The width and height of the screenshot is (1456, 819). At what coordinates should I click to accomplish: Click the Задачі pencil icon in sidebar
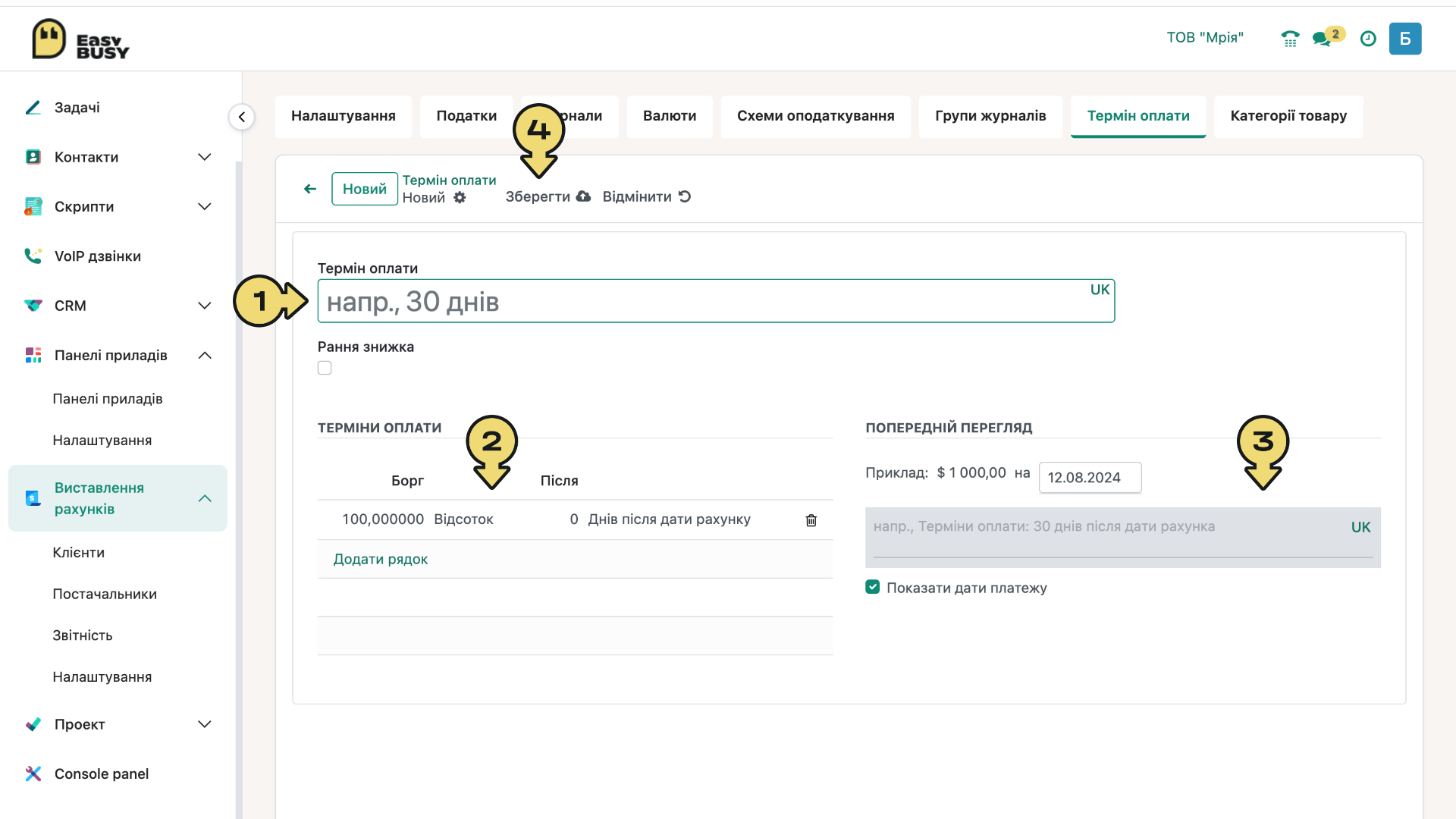point(33,108)
